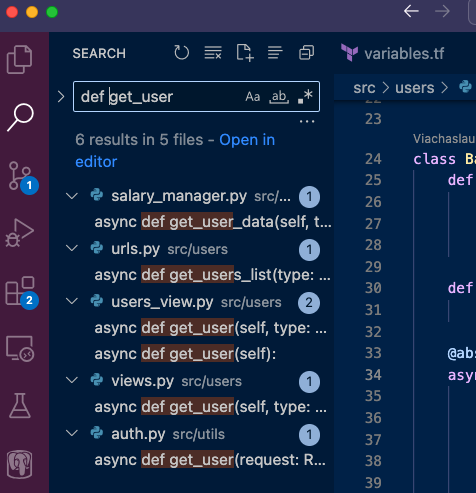Collapse the urls.py results
This screenshot has width=476, height=493.
pyautogui.click(x=72, y=248)
